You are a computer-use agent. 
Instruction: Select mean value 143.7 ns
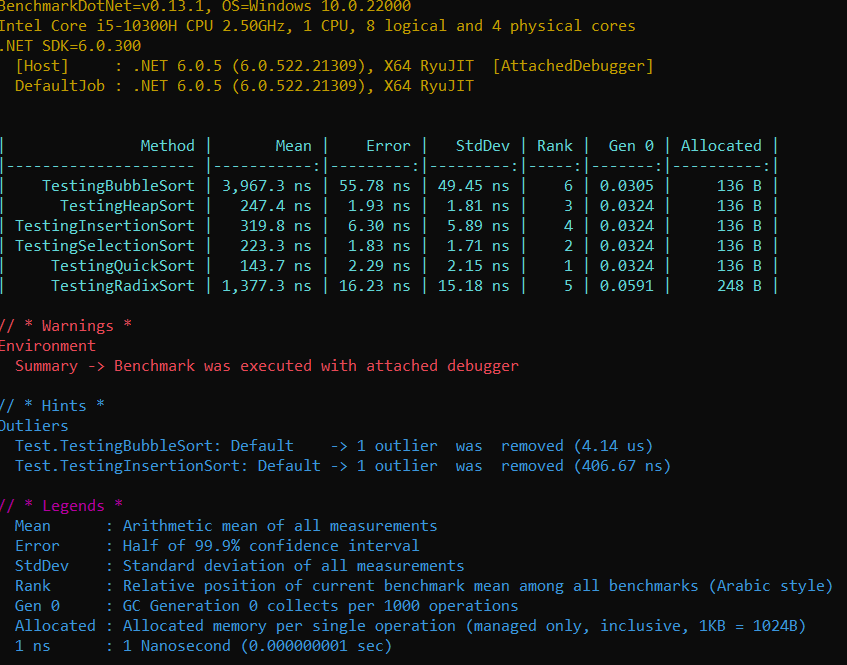pos(276,266)
